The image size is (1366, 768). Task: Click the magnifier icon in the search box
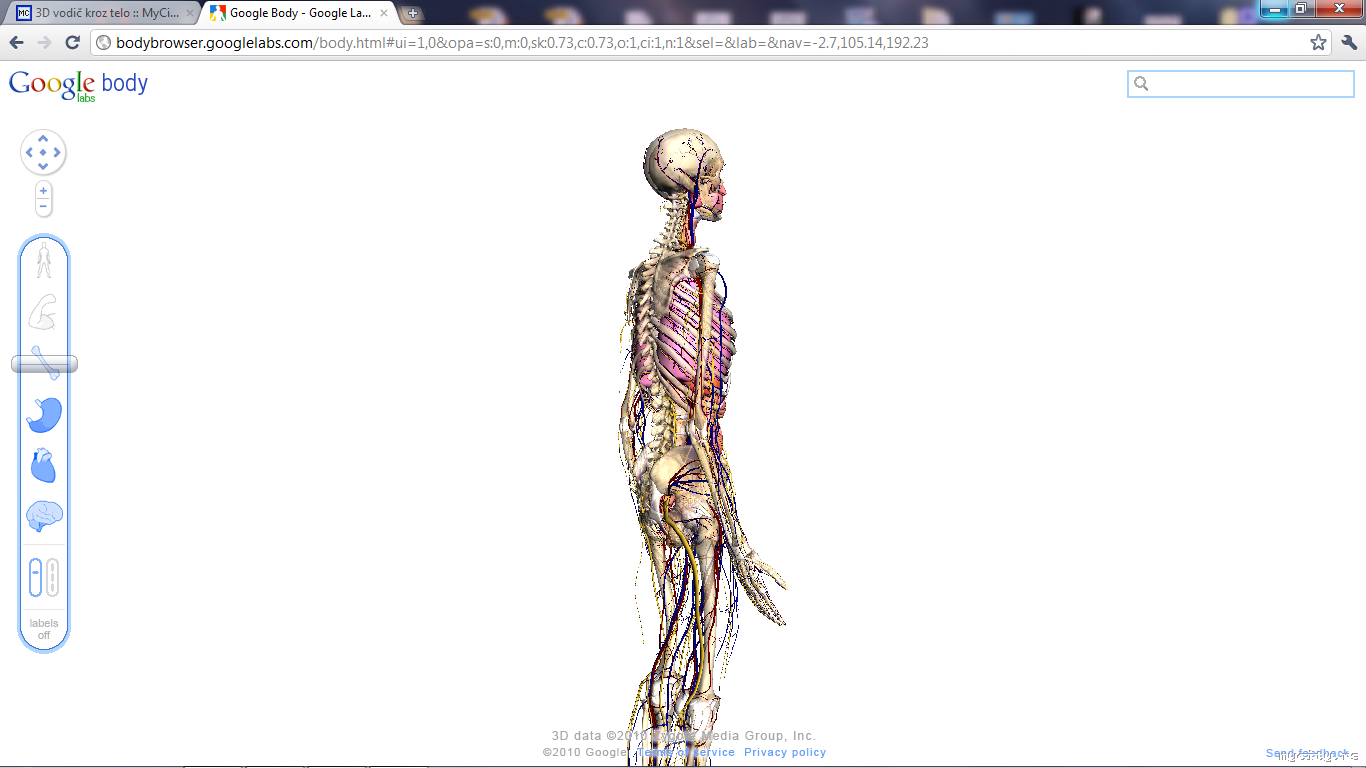pos(1141,84)
